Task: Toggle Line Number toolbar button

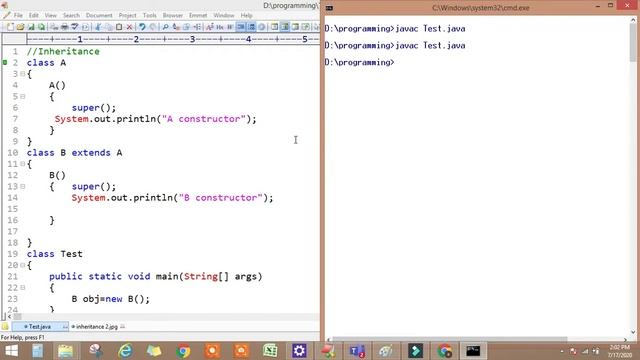Action: [x=251, y=27]
